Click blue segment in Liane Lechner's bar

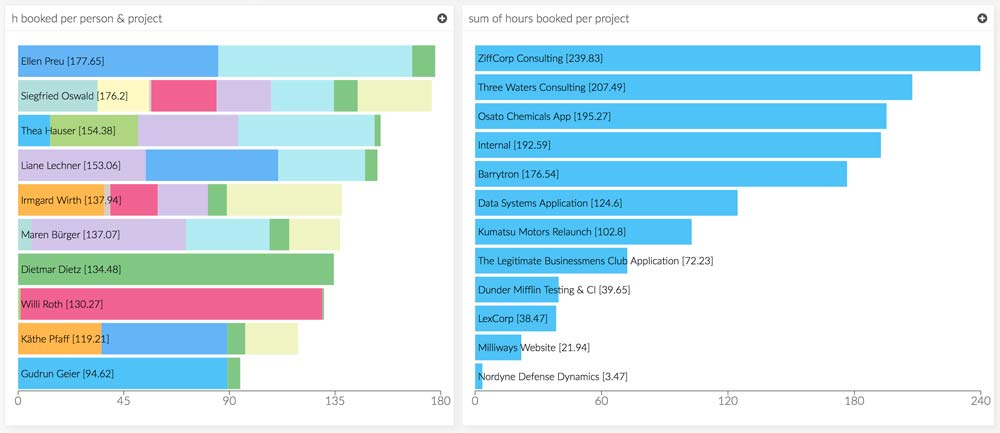(212, 165)
